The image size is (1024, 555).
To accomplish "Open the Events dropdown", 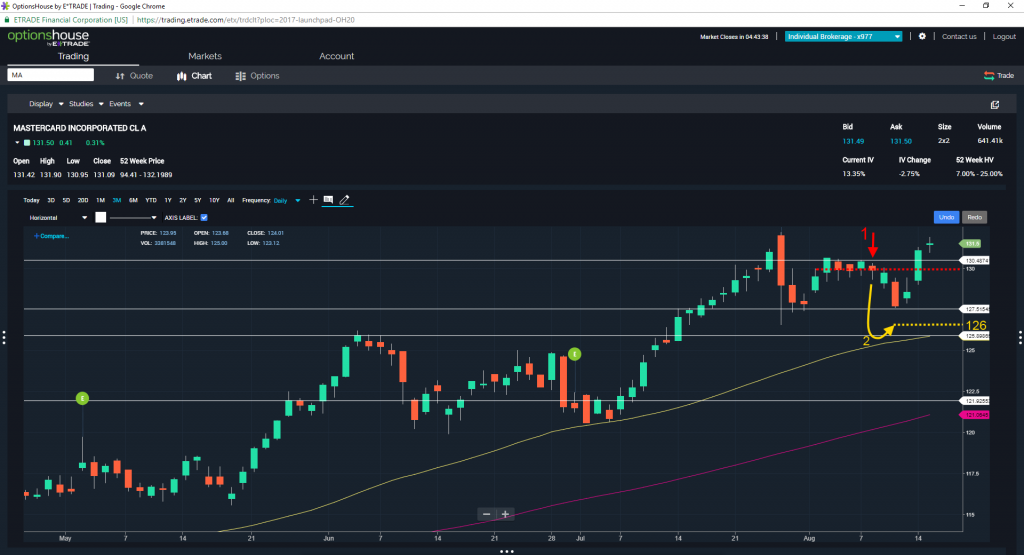I will tap(126, 104).
